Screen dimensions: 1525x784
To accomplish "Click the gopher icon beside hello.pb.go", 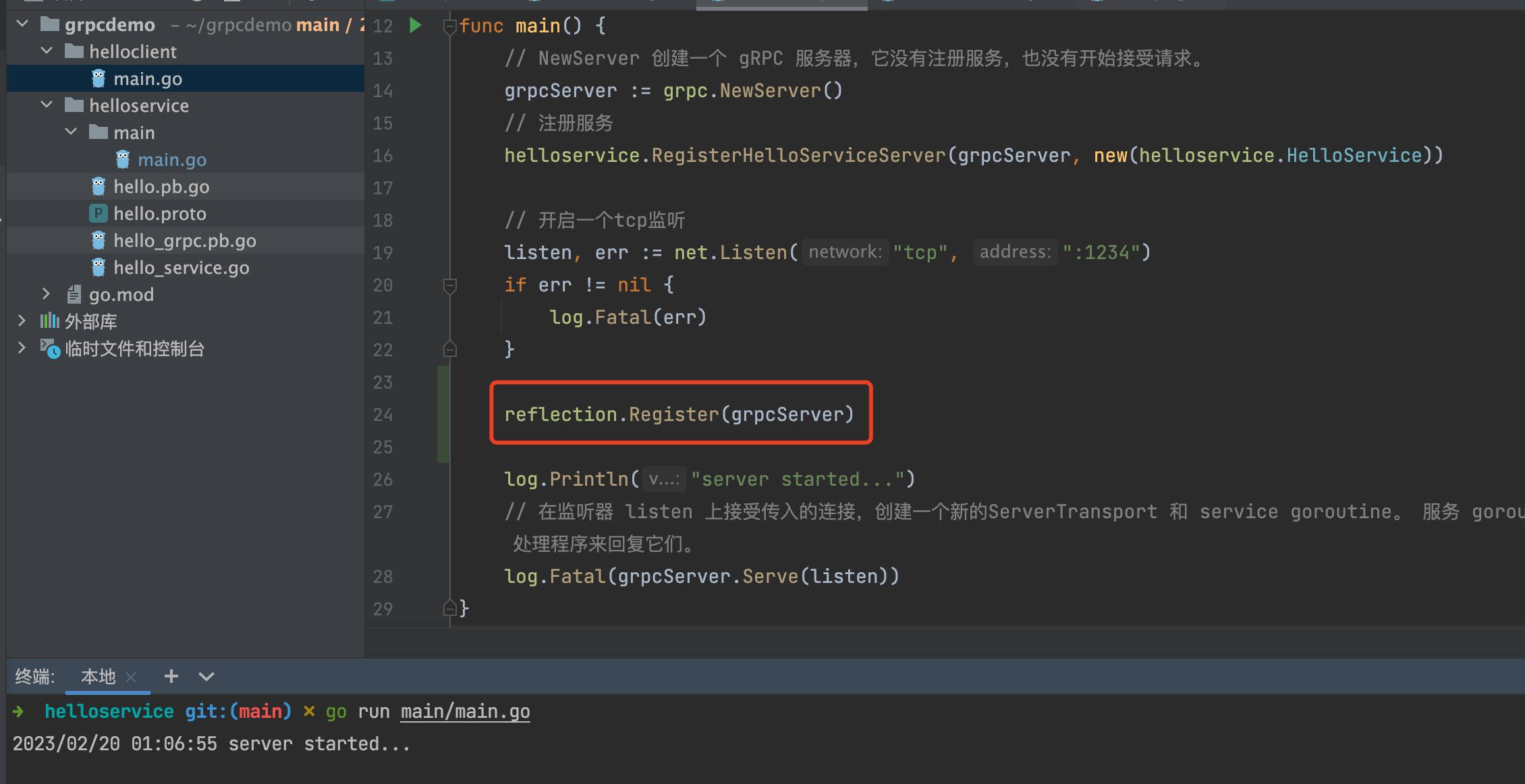I will tap(99, 186).
